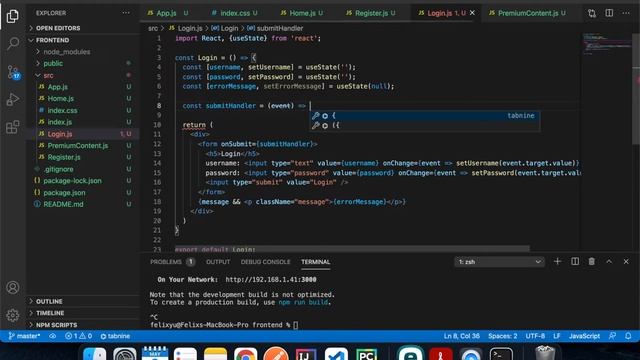The image size is (640, 360).
Task: Change language mode via JavaScript
Action: 584,336
